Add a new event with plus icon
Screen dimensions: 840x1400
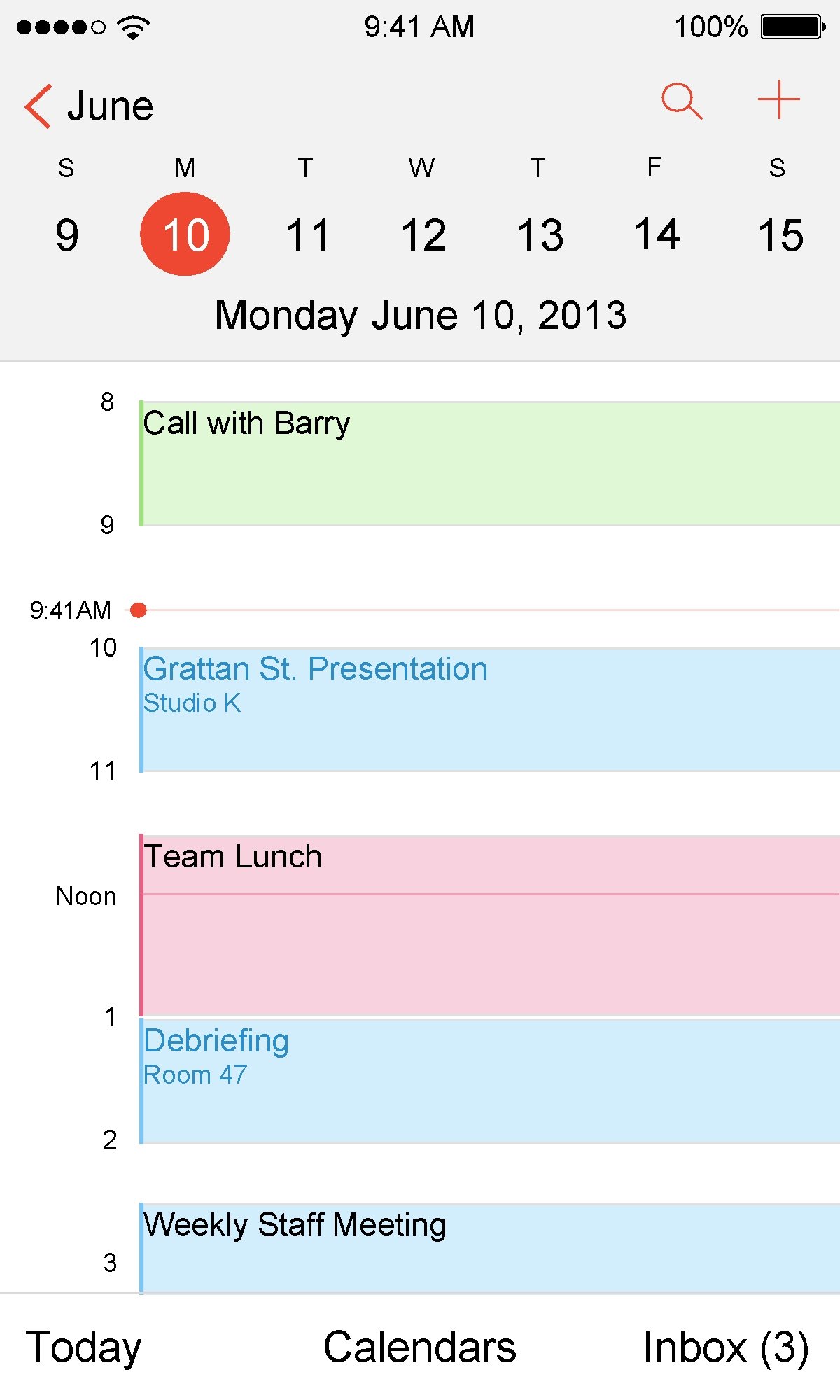click(x=778, y=100)
